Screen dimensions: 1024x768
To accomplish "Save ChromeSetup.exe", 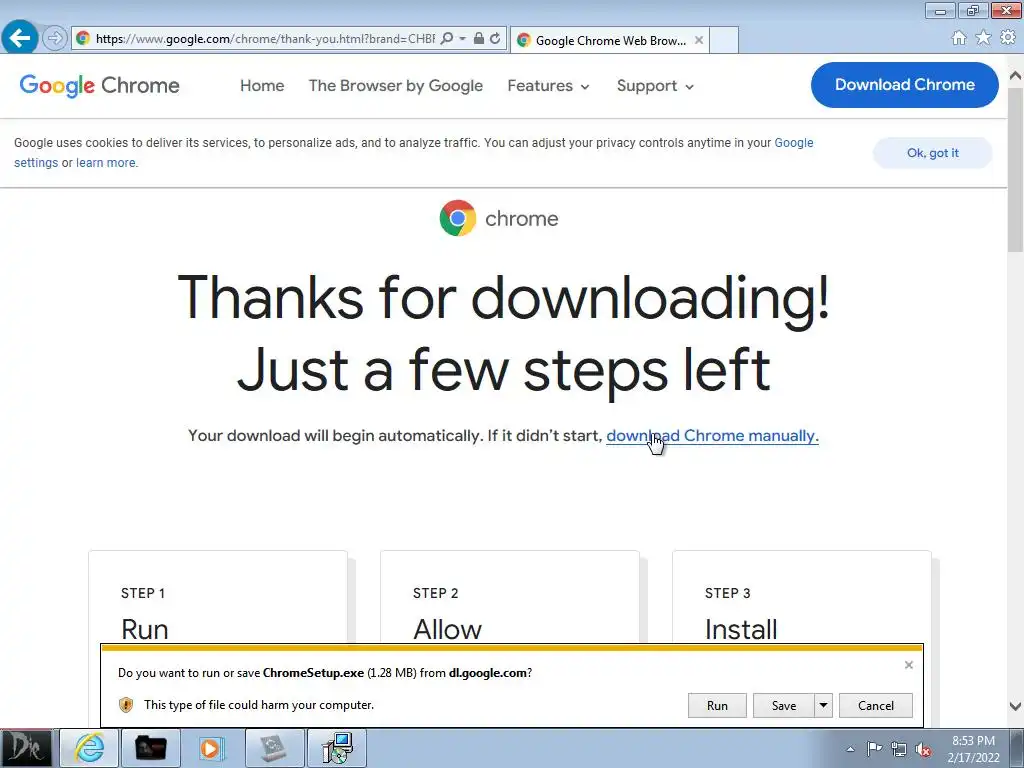I will 784,705.
